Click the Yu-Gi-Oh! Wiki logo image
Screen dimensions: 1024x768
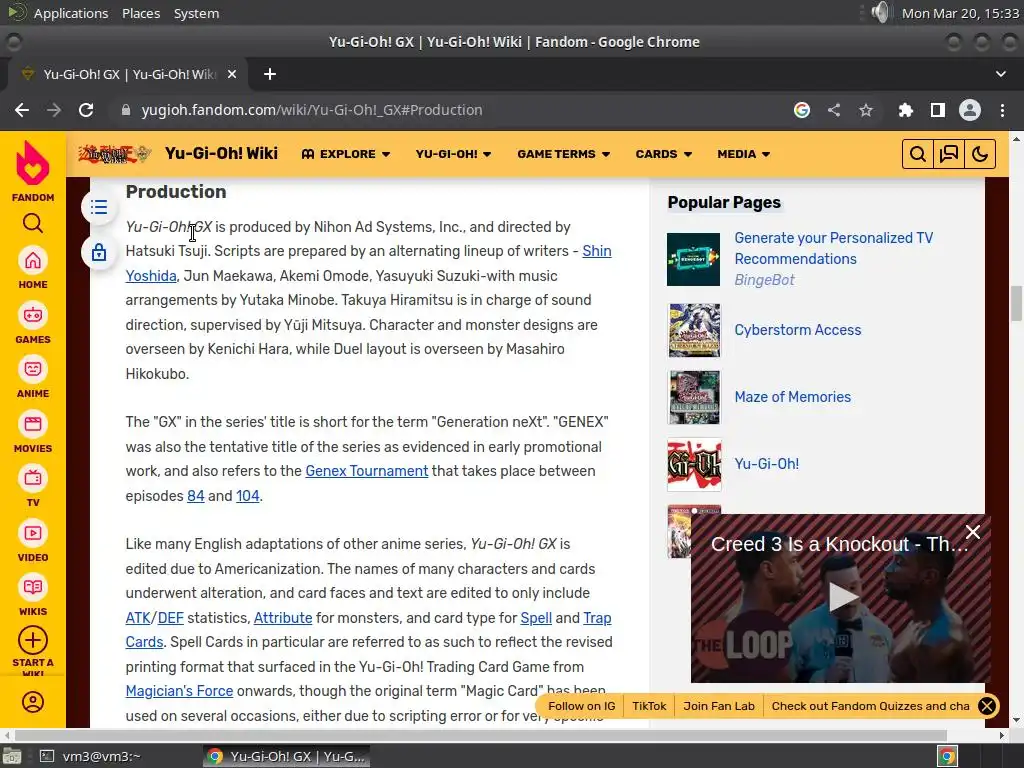(115, 154)
